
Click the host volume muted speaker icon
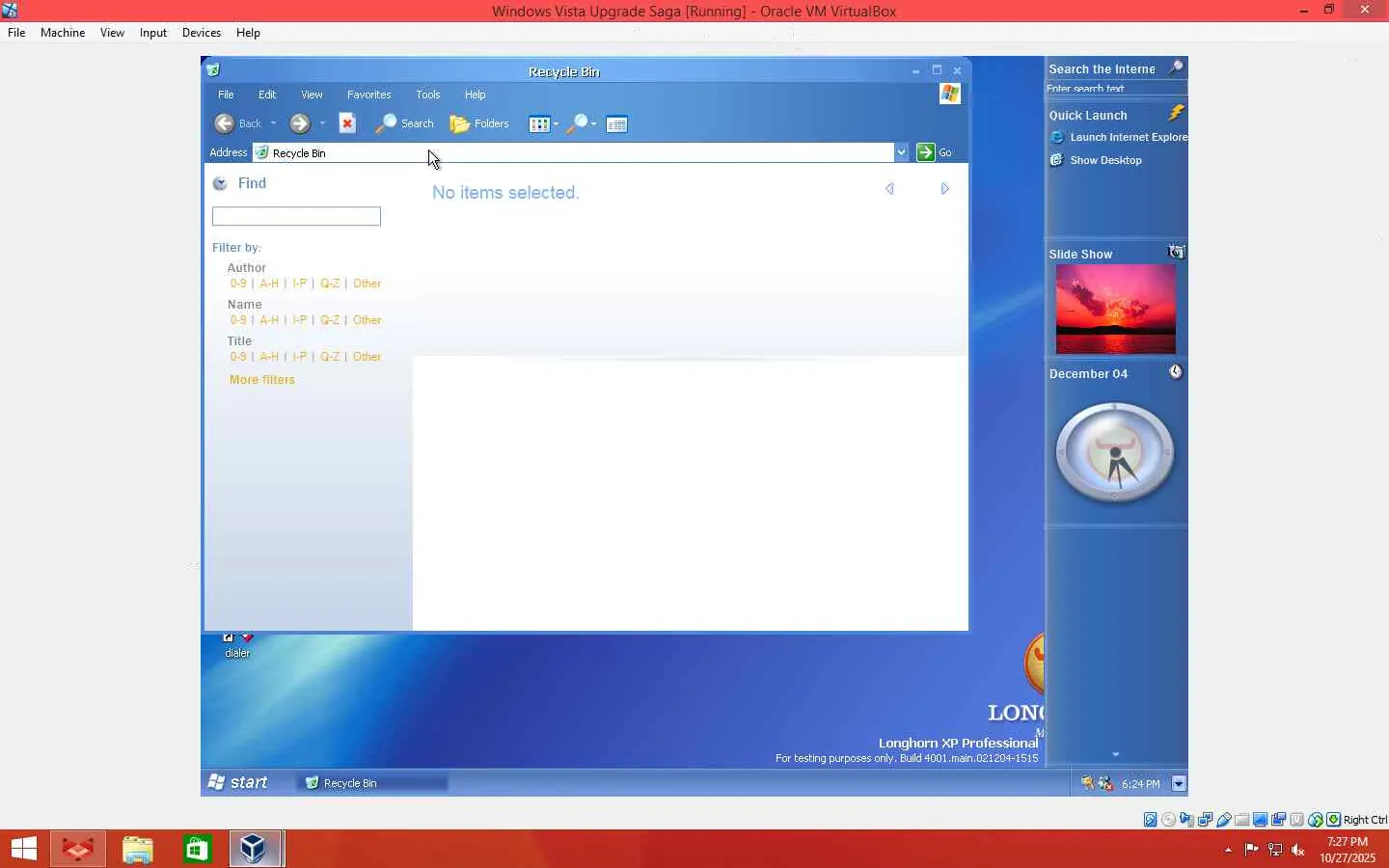[1298, 850]
